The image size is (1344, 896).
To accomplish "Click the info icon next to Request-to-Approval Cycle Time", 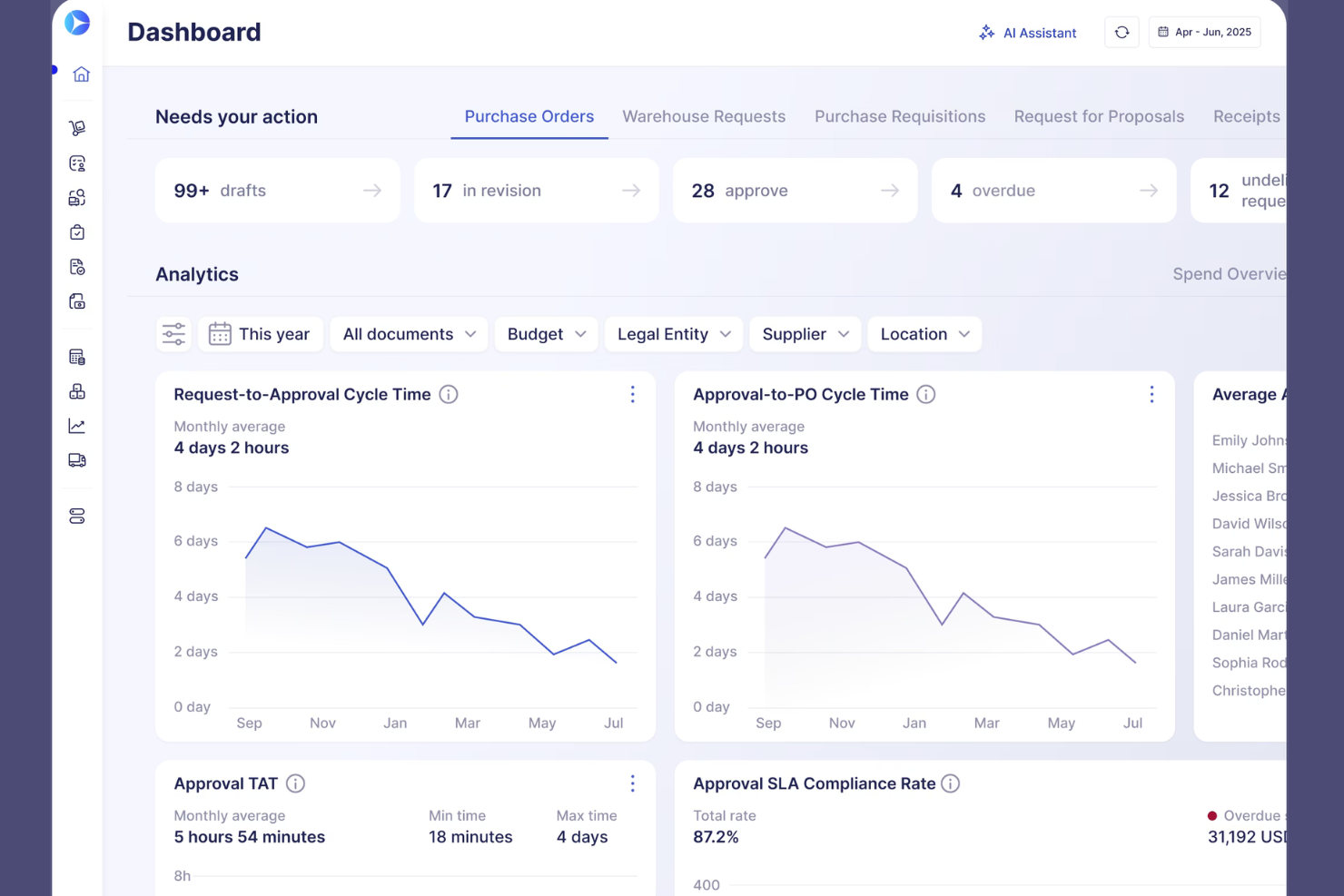I will pyautogui.click(x=449, y=394).
